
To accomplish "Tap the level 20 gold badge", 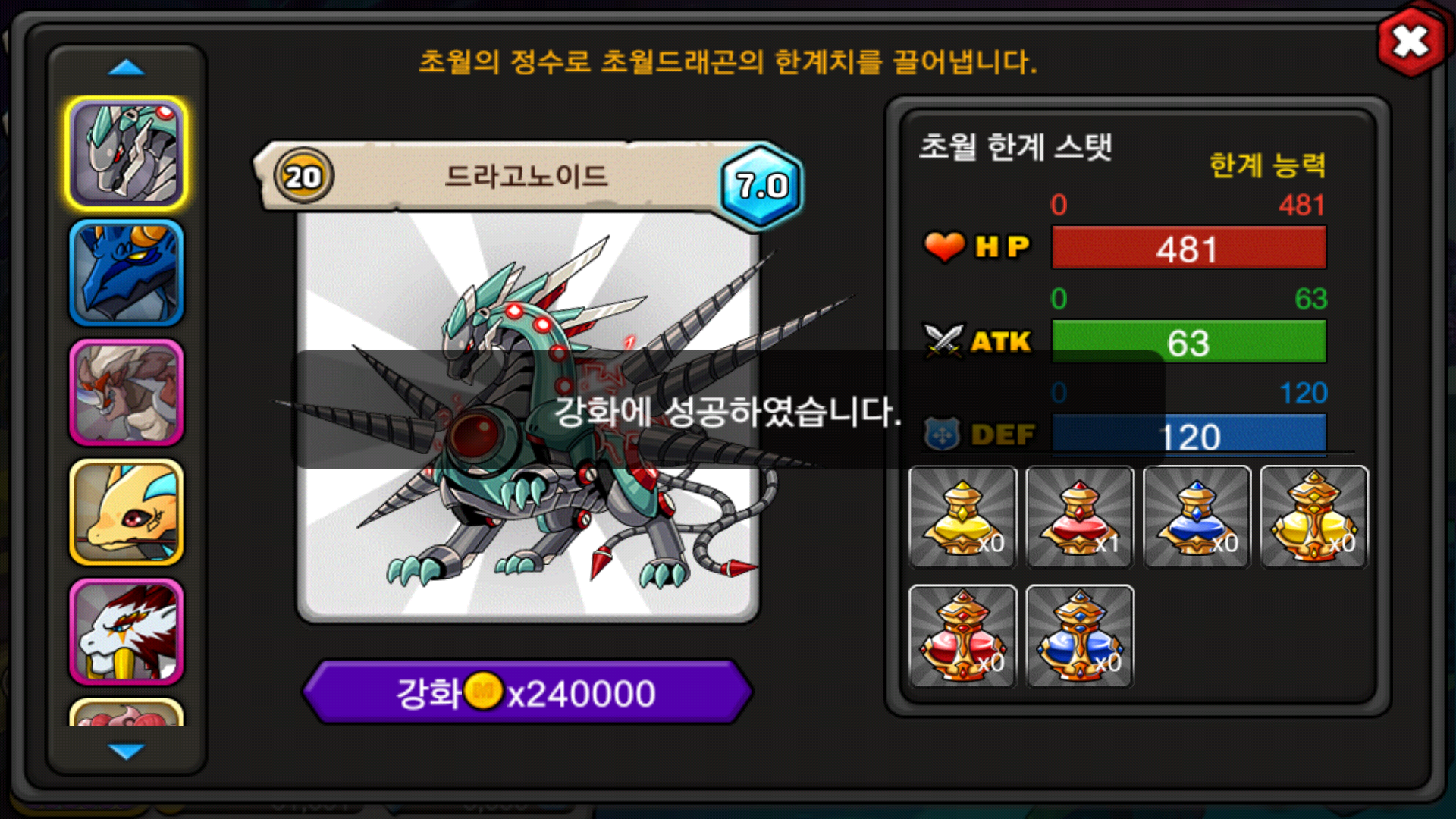I will coord(303,177).
